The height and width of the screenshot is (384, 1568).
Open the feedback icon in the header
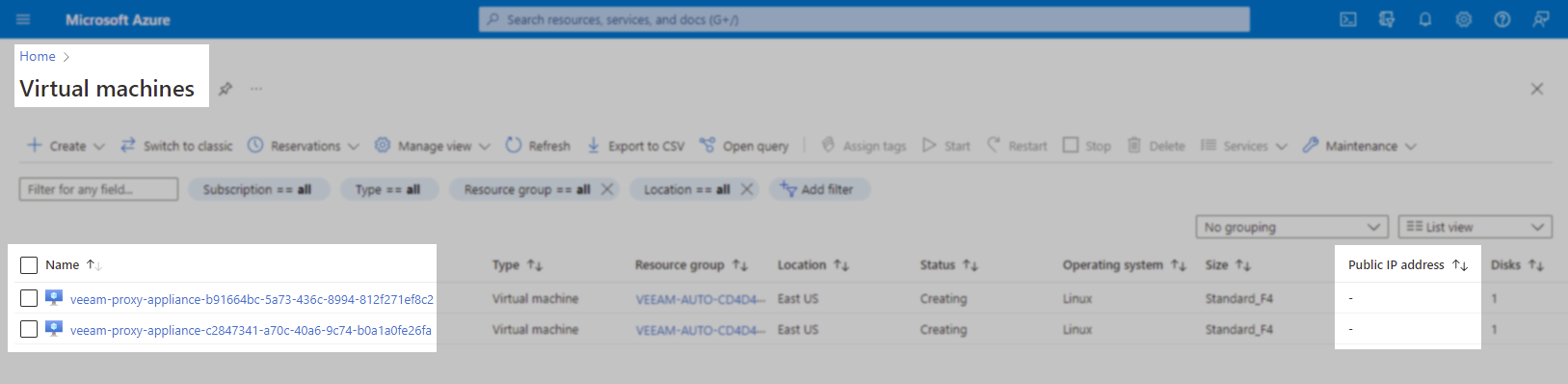coord(1541,19)
